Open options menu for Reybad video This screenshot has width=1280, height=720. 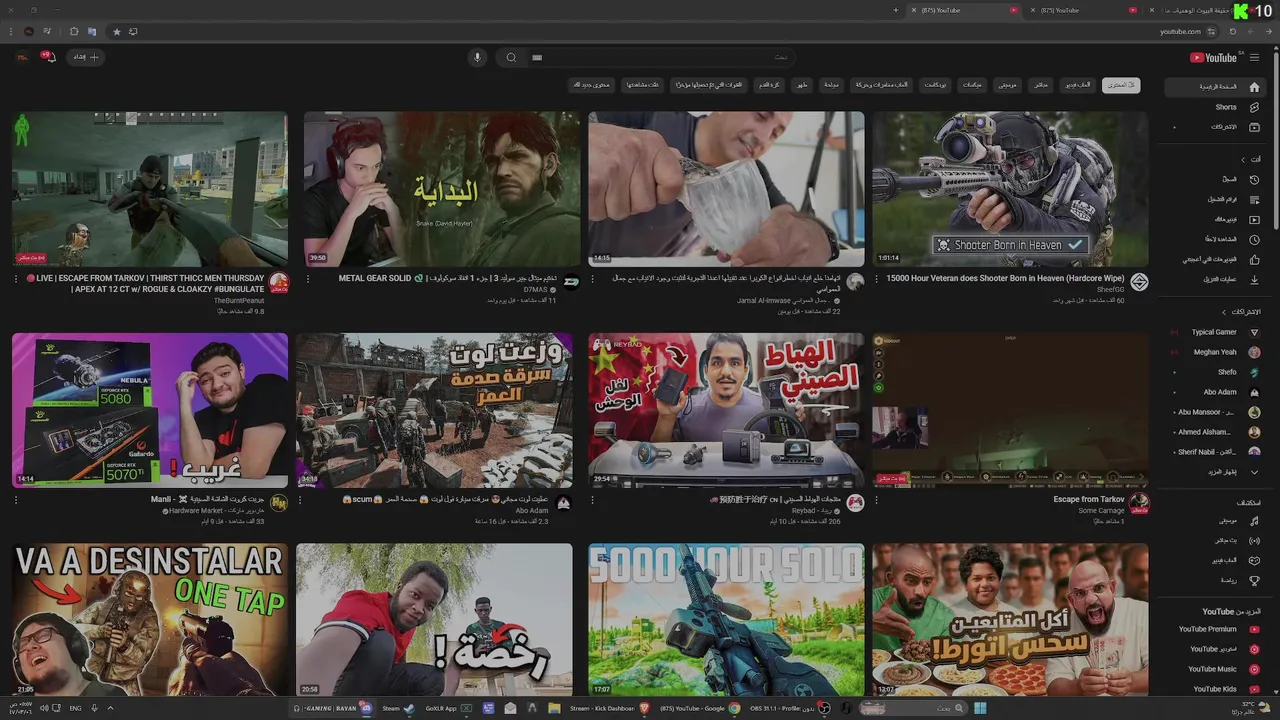(x=593, y=499)
